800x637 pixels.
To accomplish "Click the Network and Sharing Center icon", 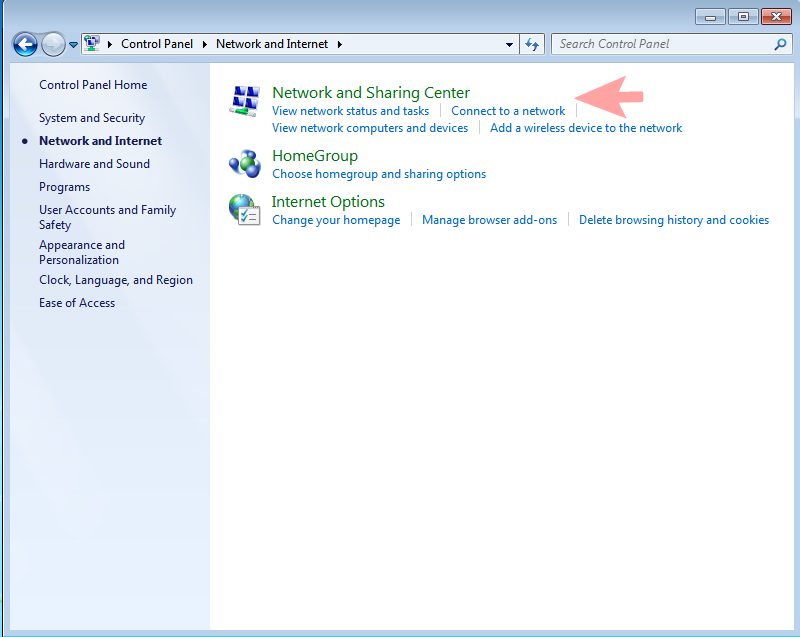I will pos(244,99).
